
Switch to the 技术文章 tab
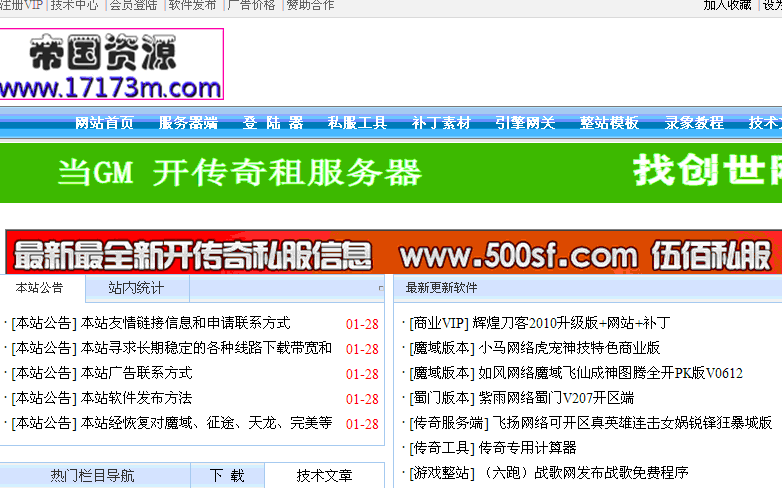(324, 476)
